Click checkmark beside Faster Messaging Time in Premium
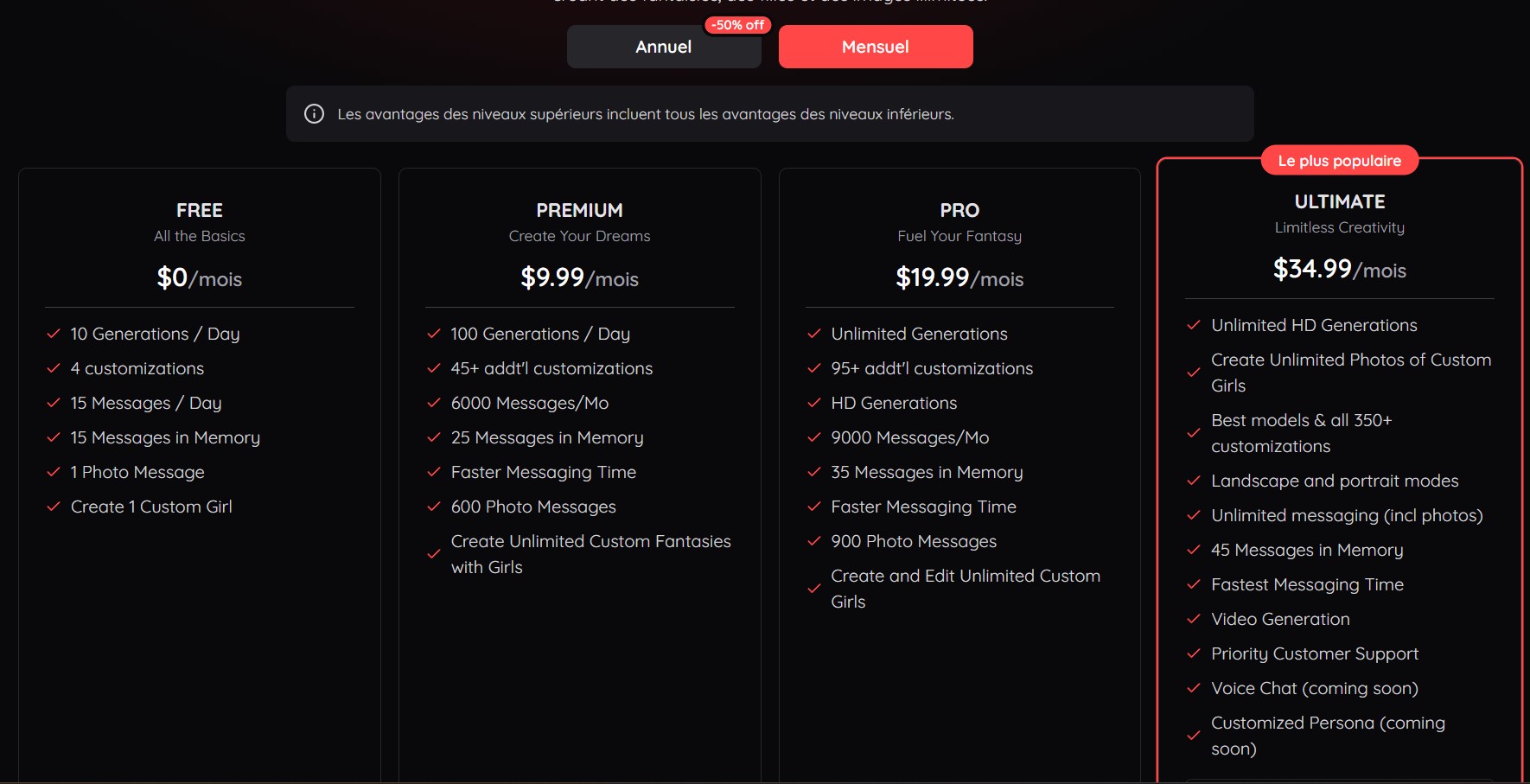 [434, 472]
